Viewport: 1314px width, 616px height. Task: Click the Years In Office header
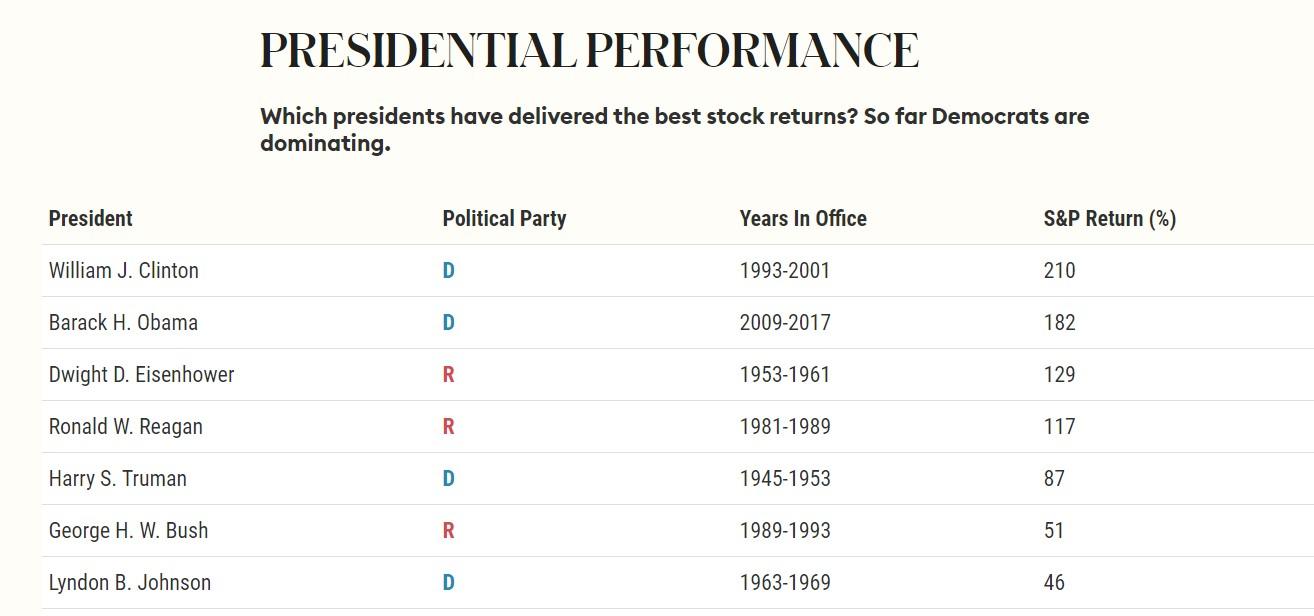(803, 219)
